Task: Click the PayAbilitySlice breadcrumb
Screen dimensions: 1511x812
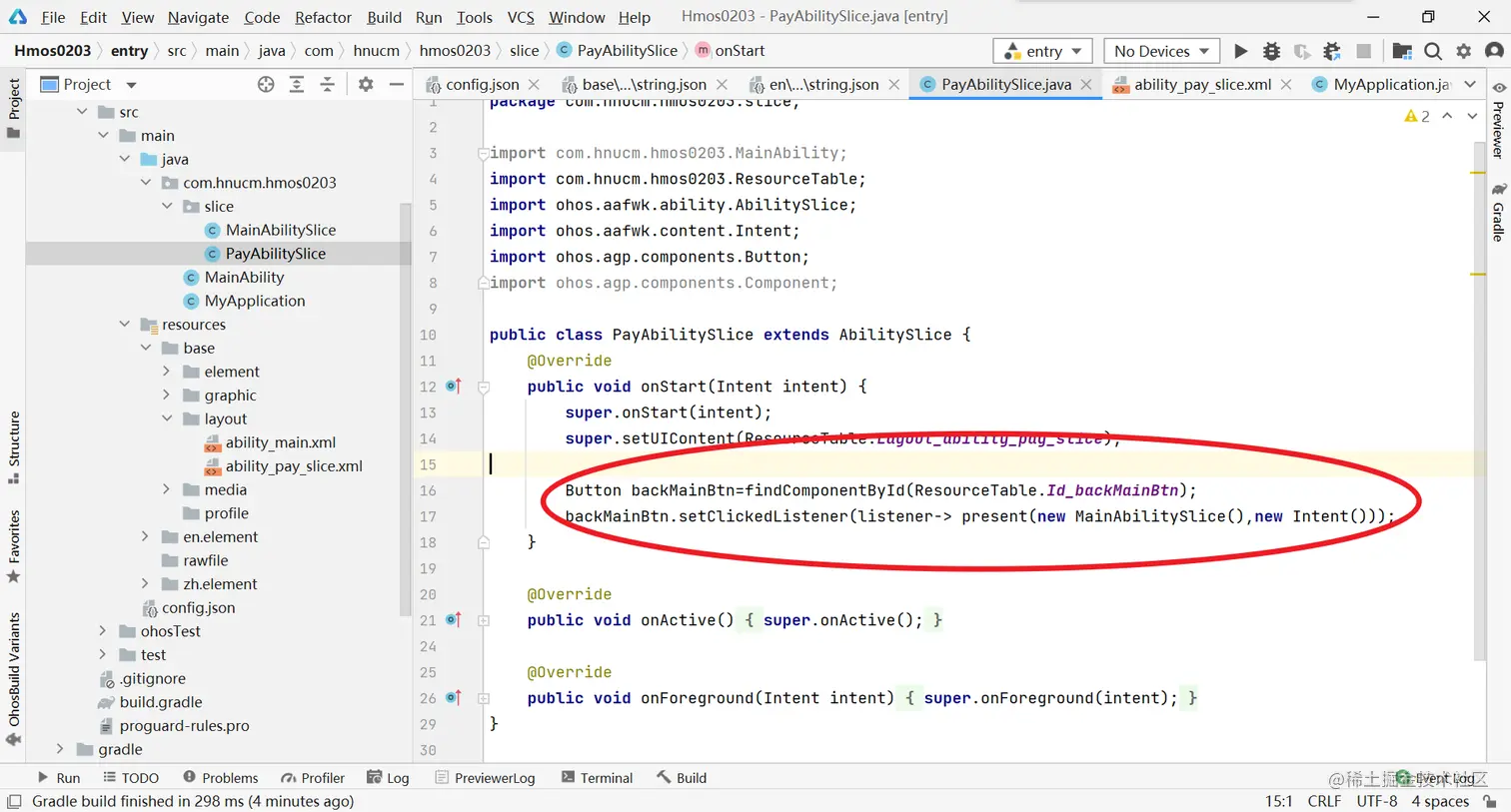Action: tap(617, 51)
